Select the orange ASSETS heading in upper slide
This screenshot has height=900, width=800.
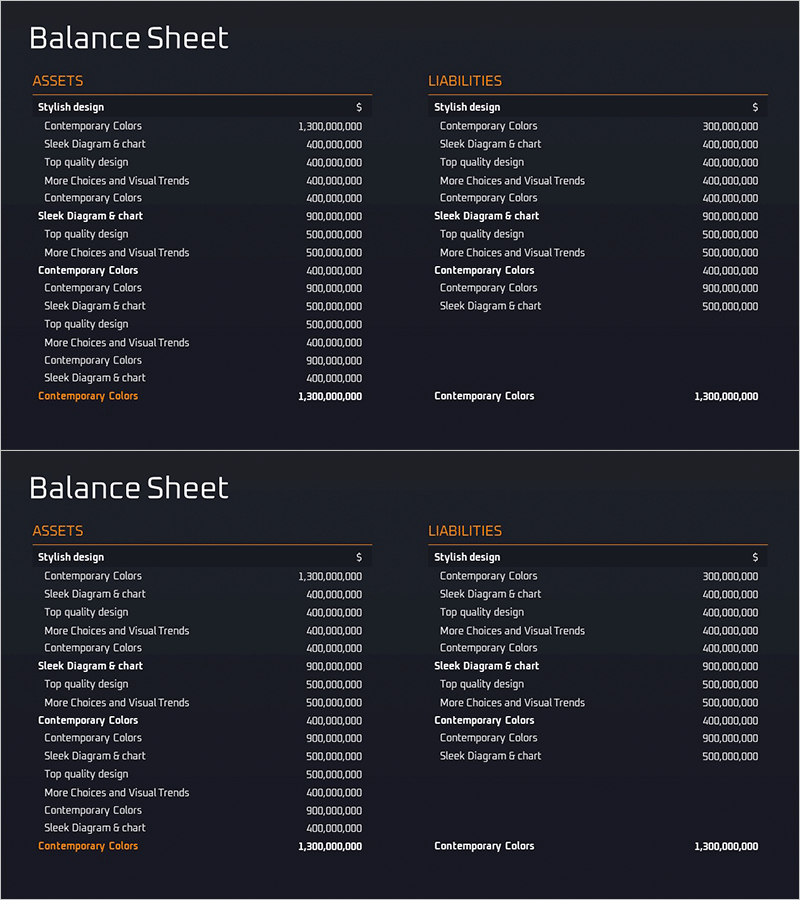click(58, 81)
